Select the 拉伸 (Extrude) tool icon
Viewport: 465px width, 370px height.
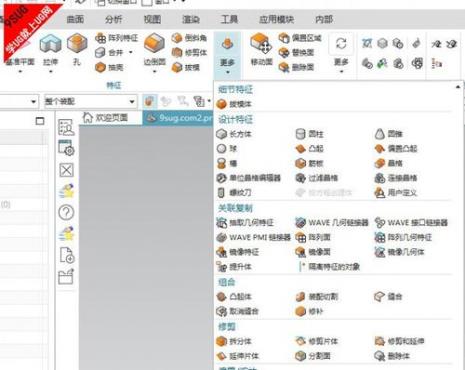click(50, 44)
